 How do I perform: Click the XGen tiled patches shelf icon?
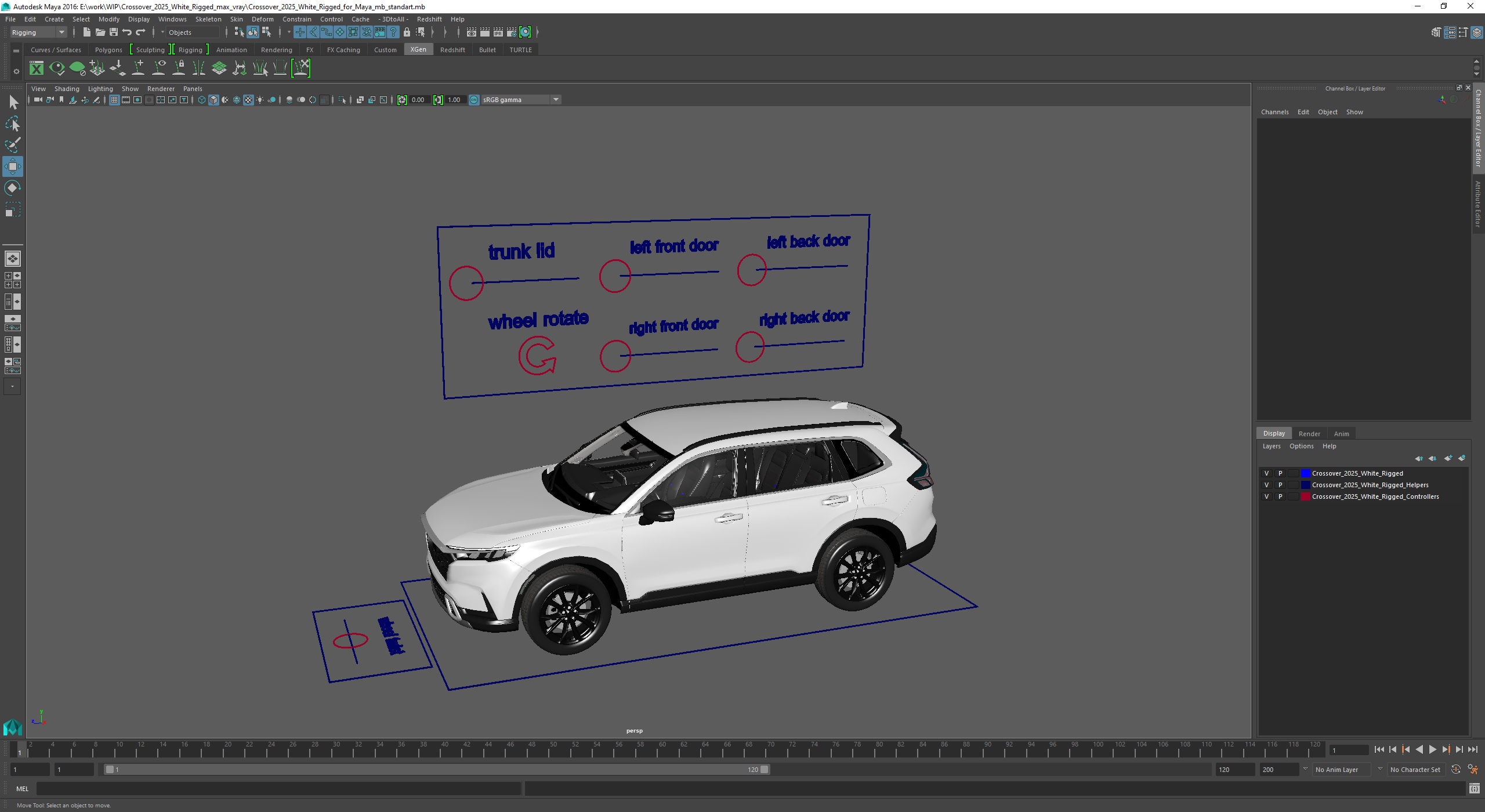[x=219, y=68]
